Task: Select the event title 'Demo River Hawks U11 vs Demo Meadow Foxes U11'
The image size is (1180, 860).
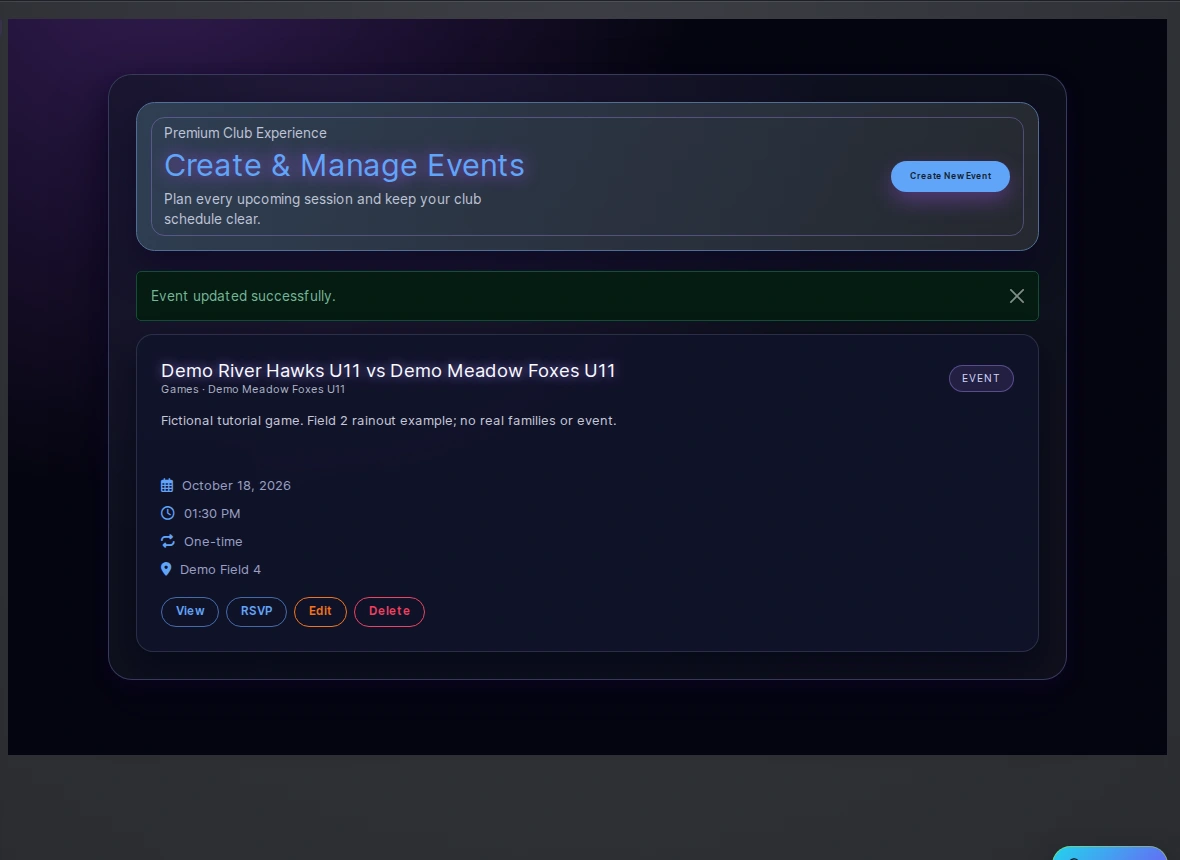Action: pyautogui.click(x=388, y=371)
